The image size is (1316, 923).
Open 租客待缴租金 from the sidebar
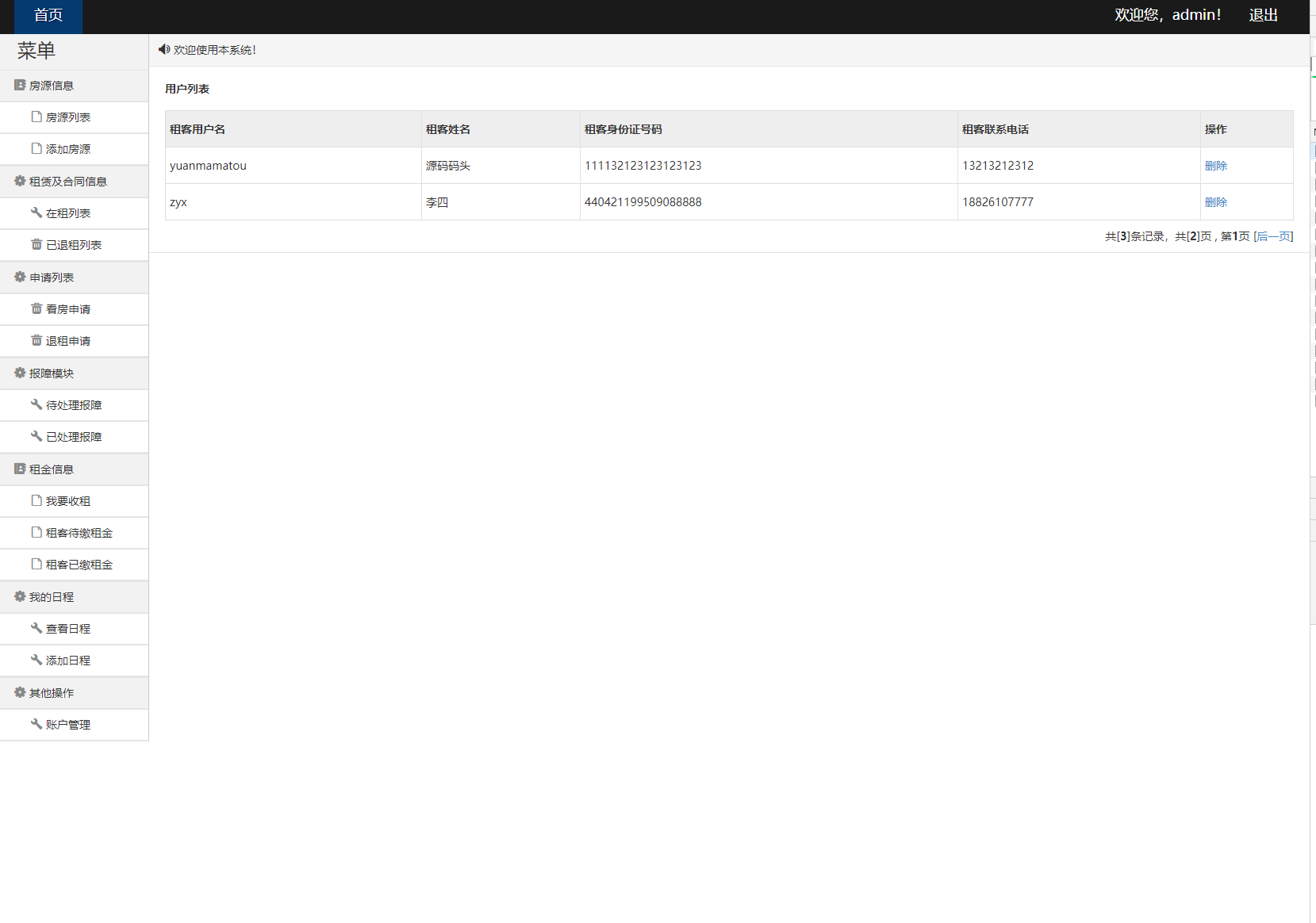[x=74, y=533]
